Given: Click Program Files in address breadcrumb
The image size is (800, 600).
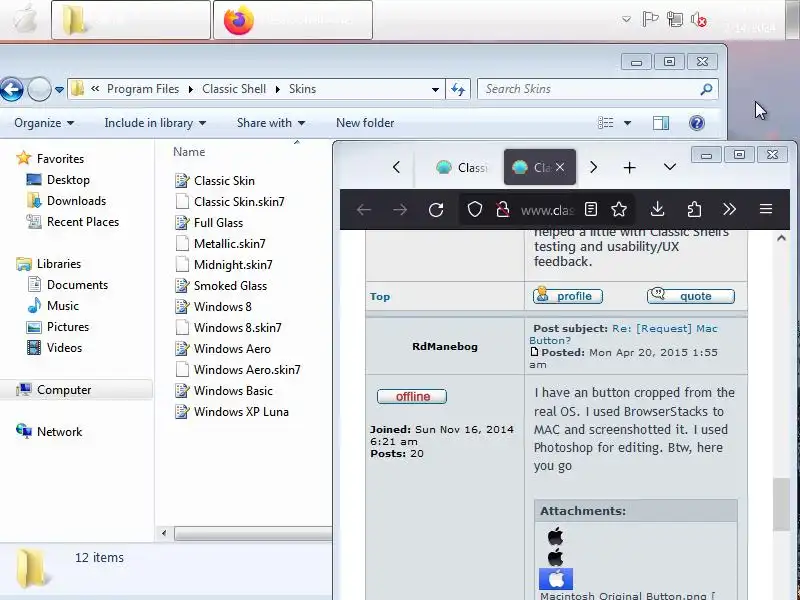Looking at the screenshot, I should coord(143,89).
